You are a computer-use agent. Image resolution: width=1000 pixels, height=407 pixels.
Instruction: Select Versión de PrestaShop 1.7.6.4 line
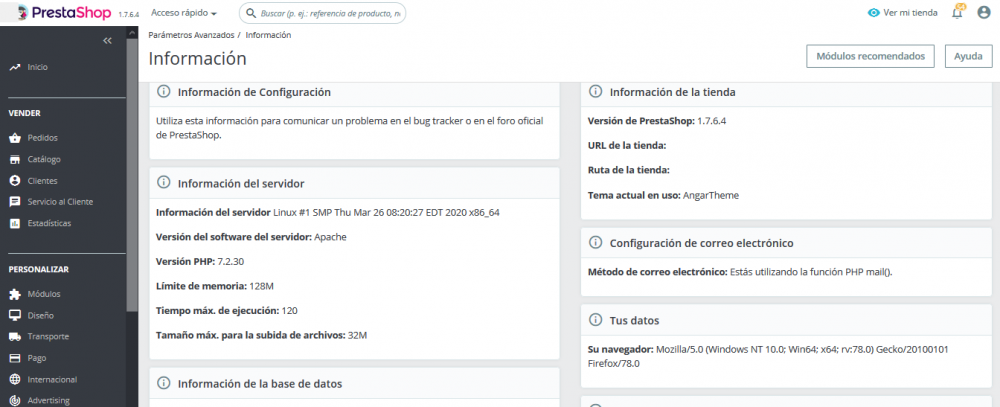coord(656,121)
